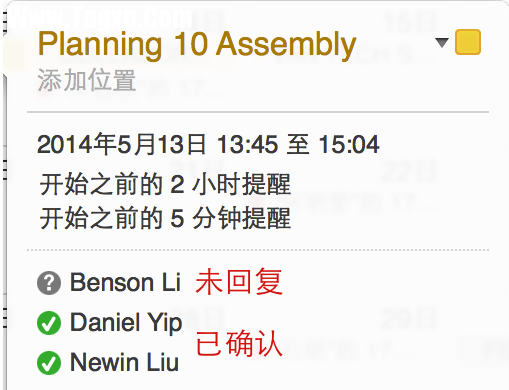Click the yellow calendar color swatch
Viewport: 509px width, 390px height.
pos(468,42)
